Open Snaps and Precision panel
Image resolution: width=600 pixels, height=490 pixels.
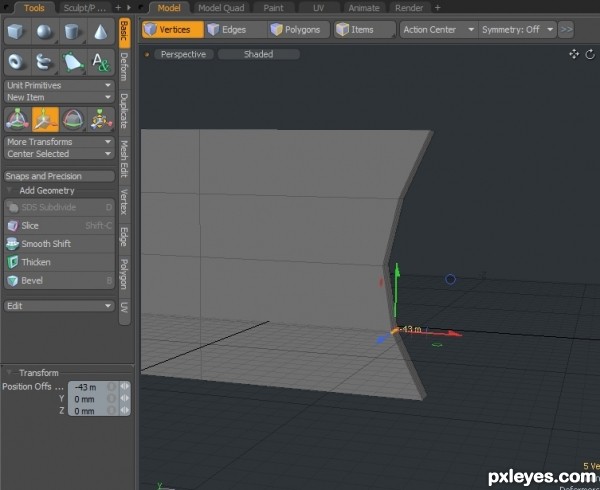point(59,176)
